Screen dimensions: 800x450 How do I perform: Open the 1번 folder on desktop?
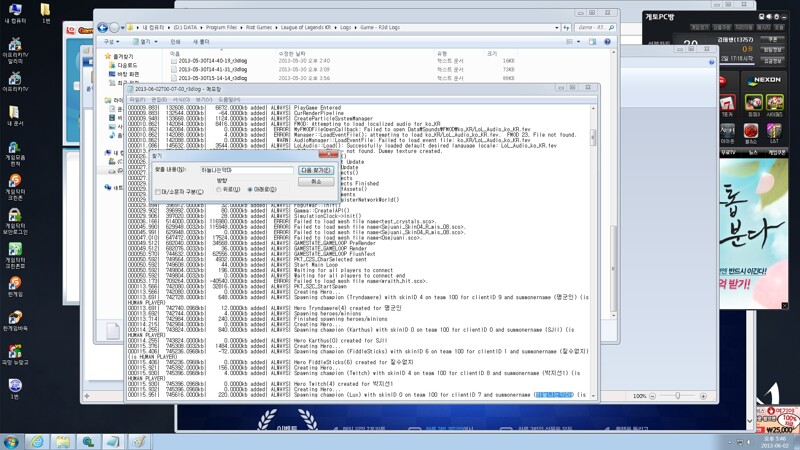coord(45,13)
